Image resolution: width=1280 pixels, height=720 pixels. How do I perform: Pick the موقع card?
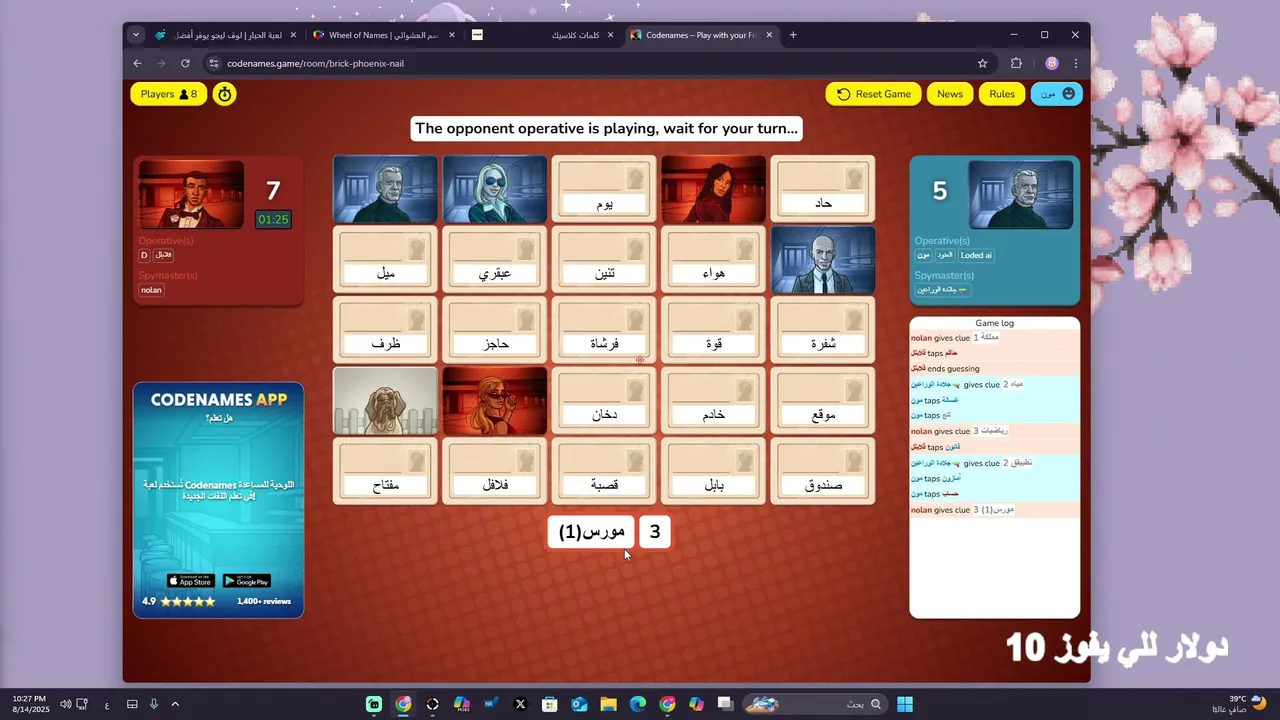click(823, 401)
